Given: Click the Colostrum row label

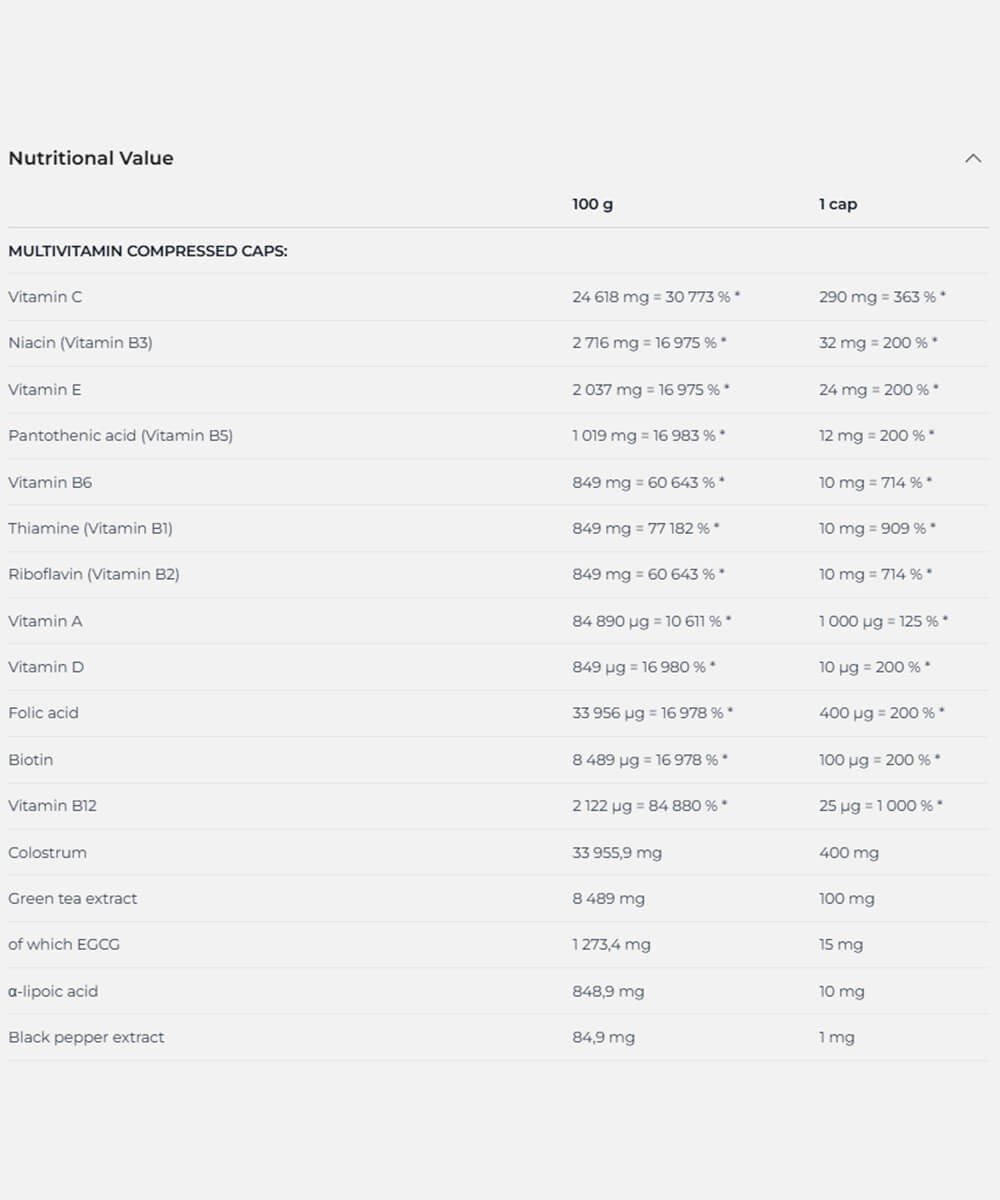Looking at the screenshot, I should tap(47, 853).
